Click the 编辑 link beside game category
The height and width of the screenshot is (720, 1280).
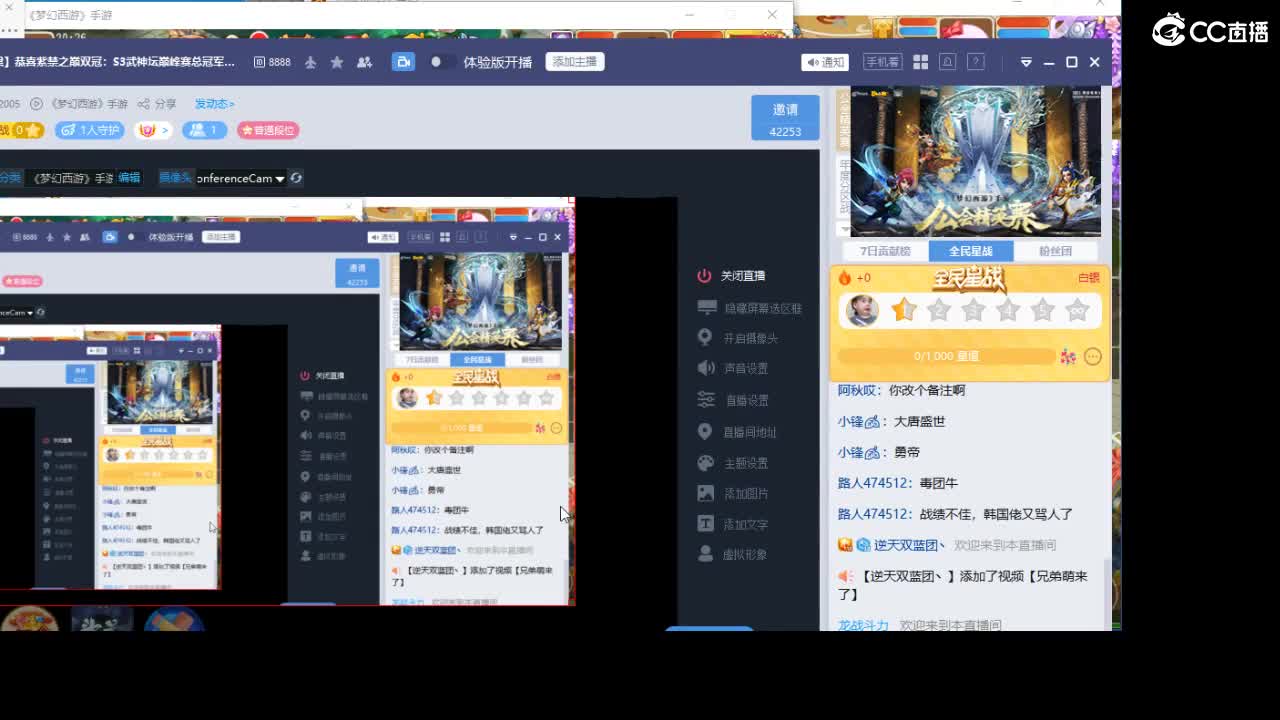pos(129,178)
